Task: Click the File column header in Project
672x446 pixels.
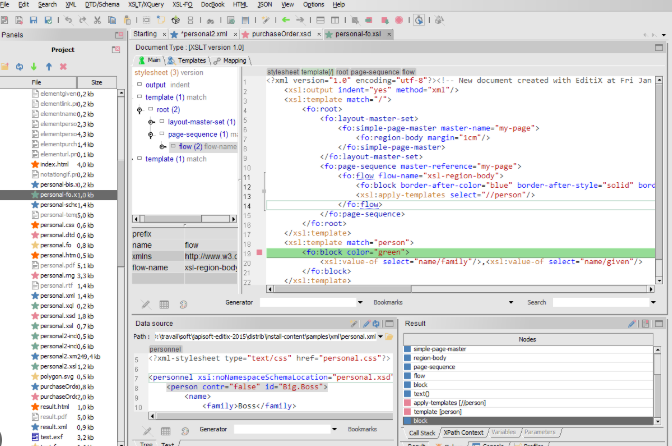Action: click(36, 82)
